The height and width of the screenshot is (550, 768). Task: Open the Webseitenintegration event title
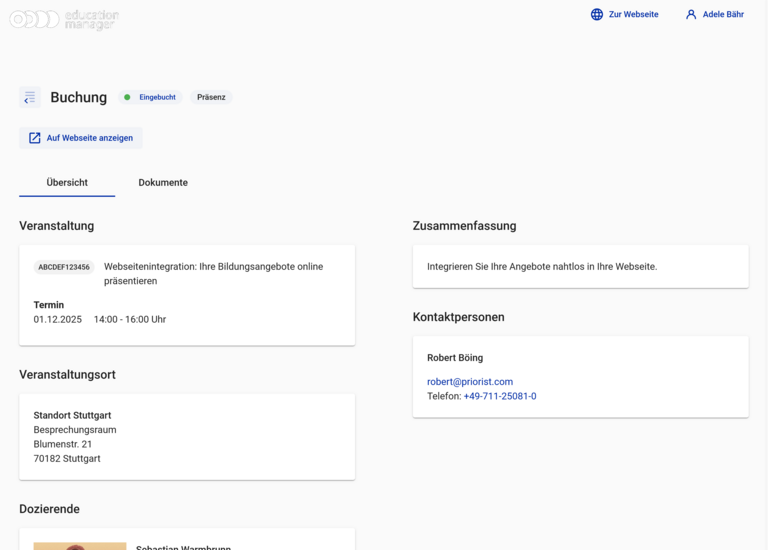213,273
